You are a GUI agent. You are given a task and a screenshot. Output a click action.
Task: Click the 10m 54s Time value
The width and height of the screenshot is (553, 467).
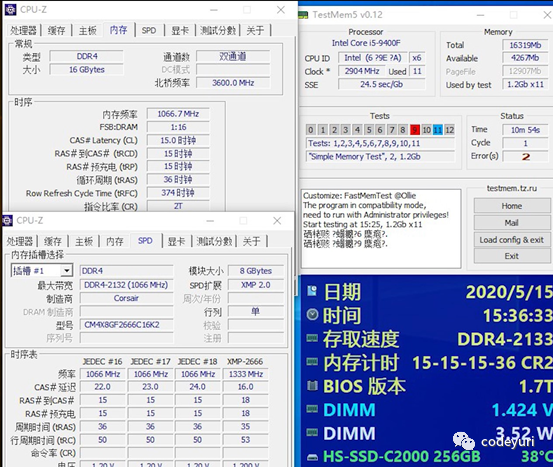coord(525,130)
